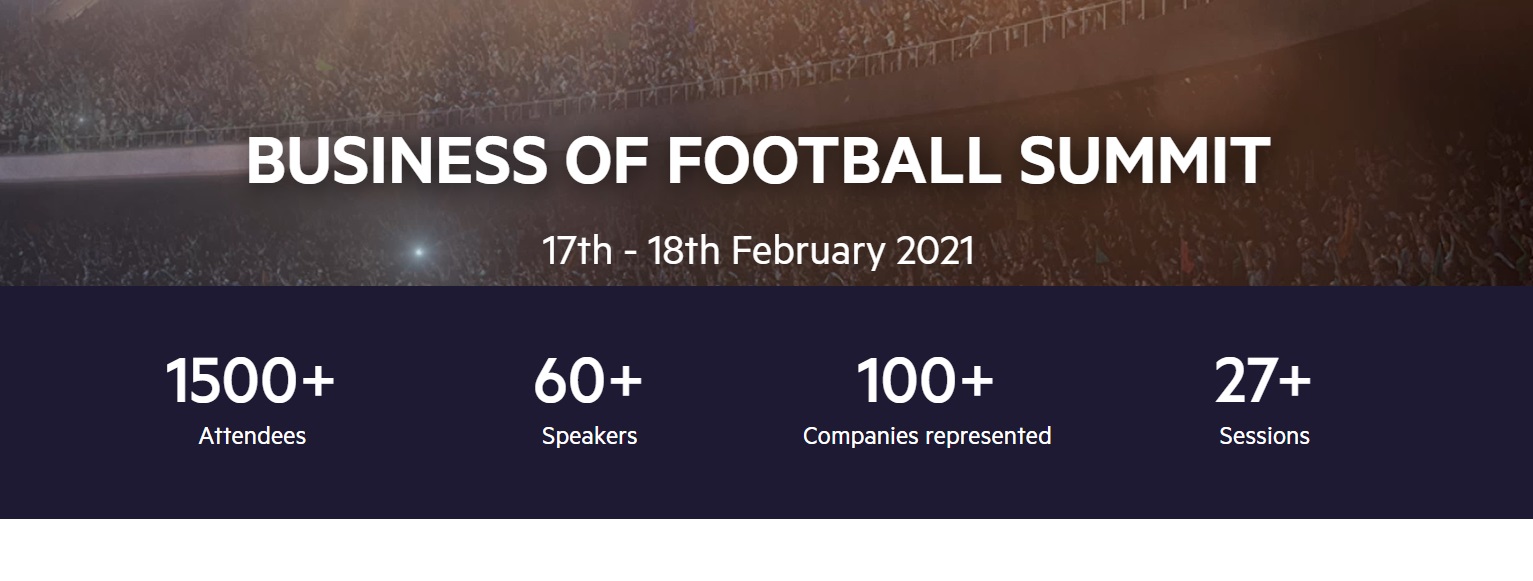Click the "27+" sessions figure
The height and width of the screenshot is (581, 1533).
(1263, 381)
